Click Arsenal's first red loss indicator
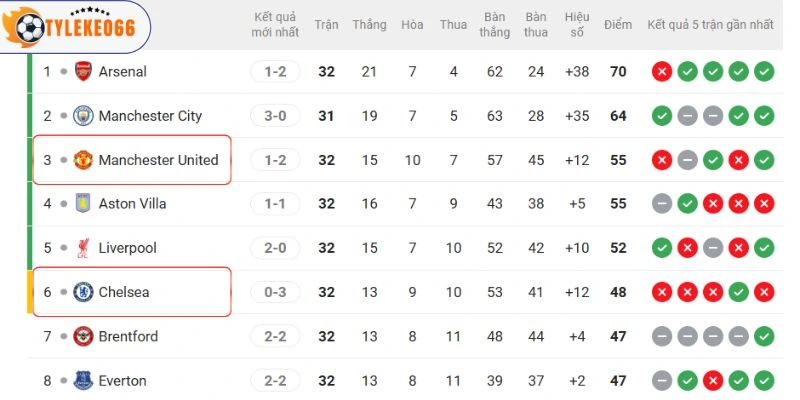The height and width of the screenshot is (400, 800). (x=662, y=72)
